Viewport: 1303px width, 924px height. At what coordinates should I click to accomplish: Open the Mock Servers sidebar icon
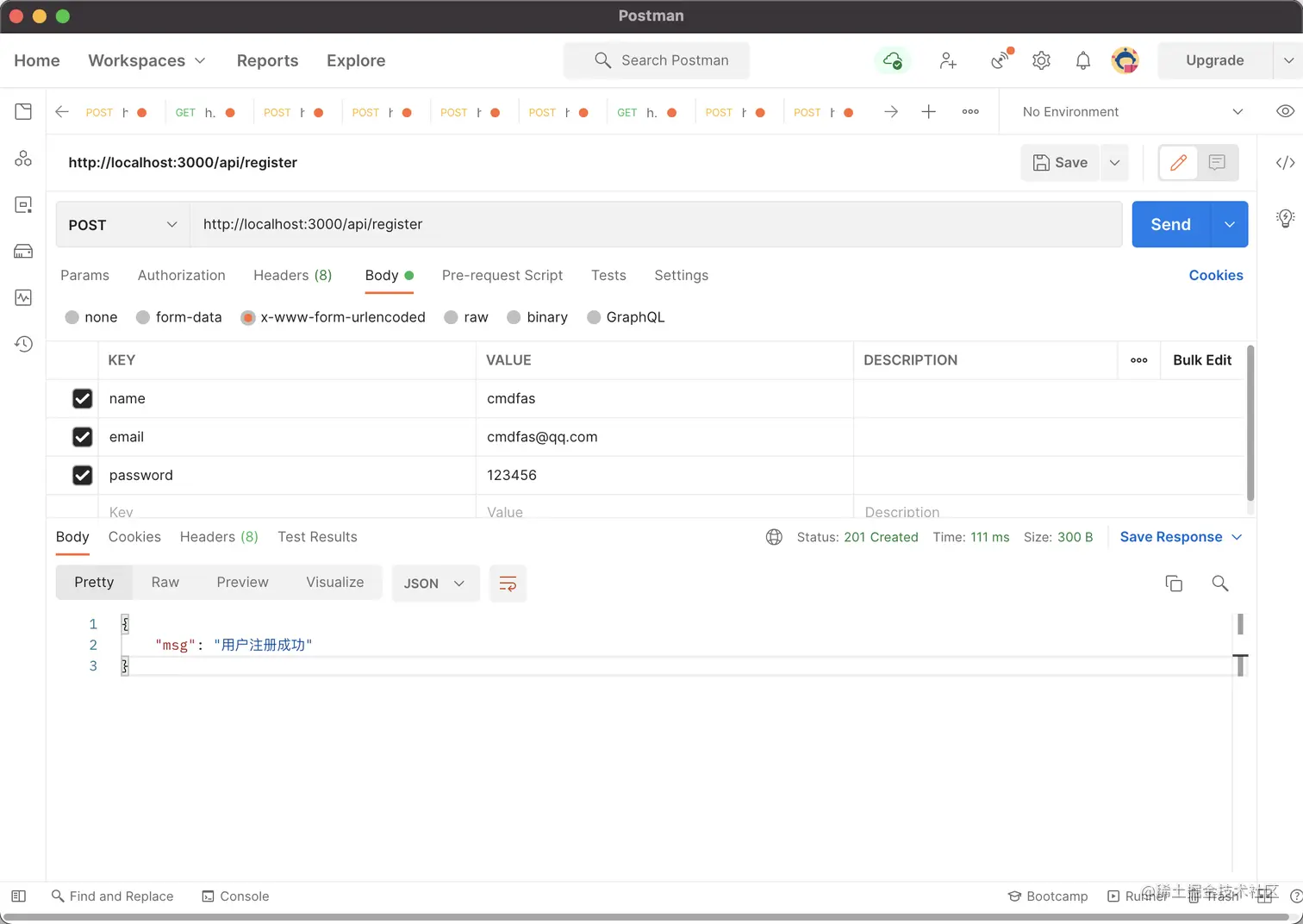(x=23, y=252)
